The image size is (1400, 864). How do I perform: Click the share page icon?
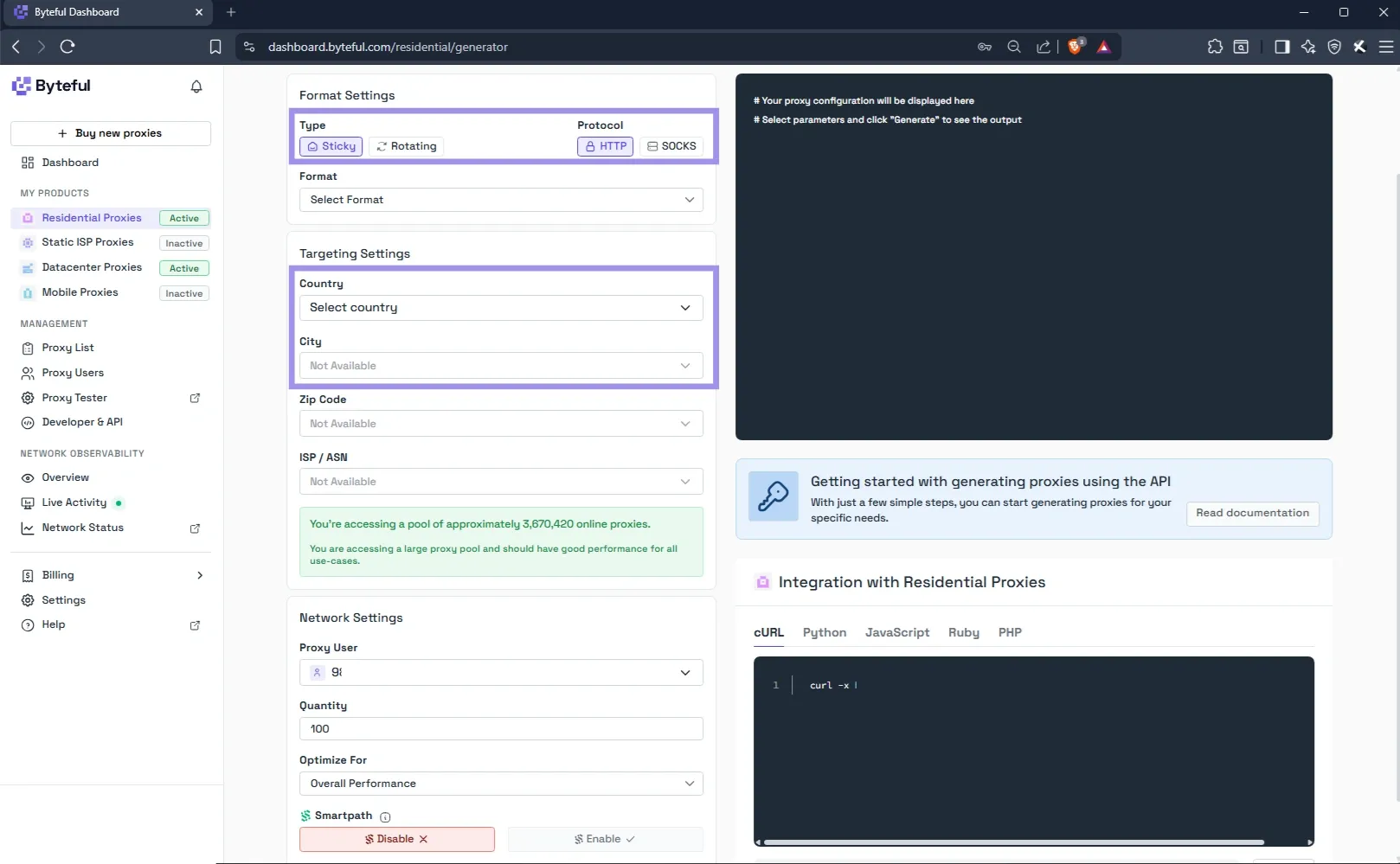click(1044, 47)
